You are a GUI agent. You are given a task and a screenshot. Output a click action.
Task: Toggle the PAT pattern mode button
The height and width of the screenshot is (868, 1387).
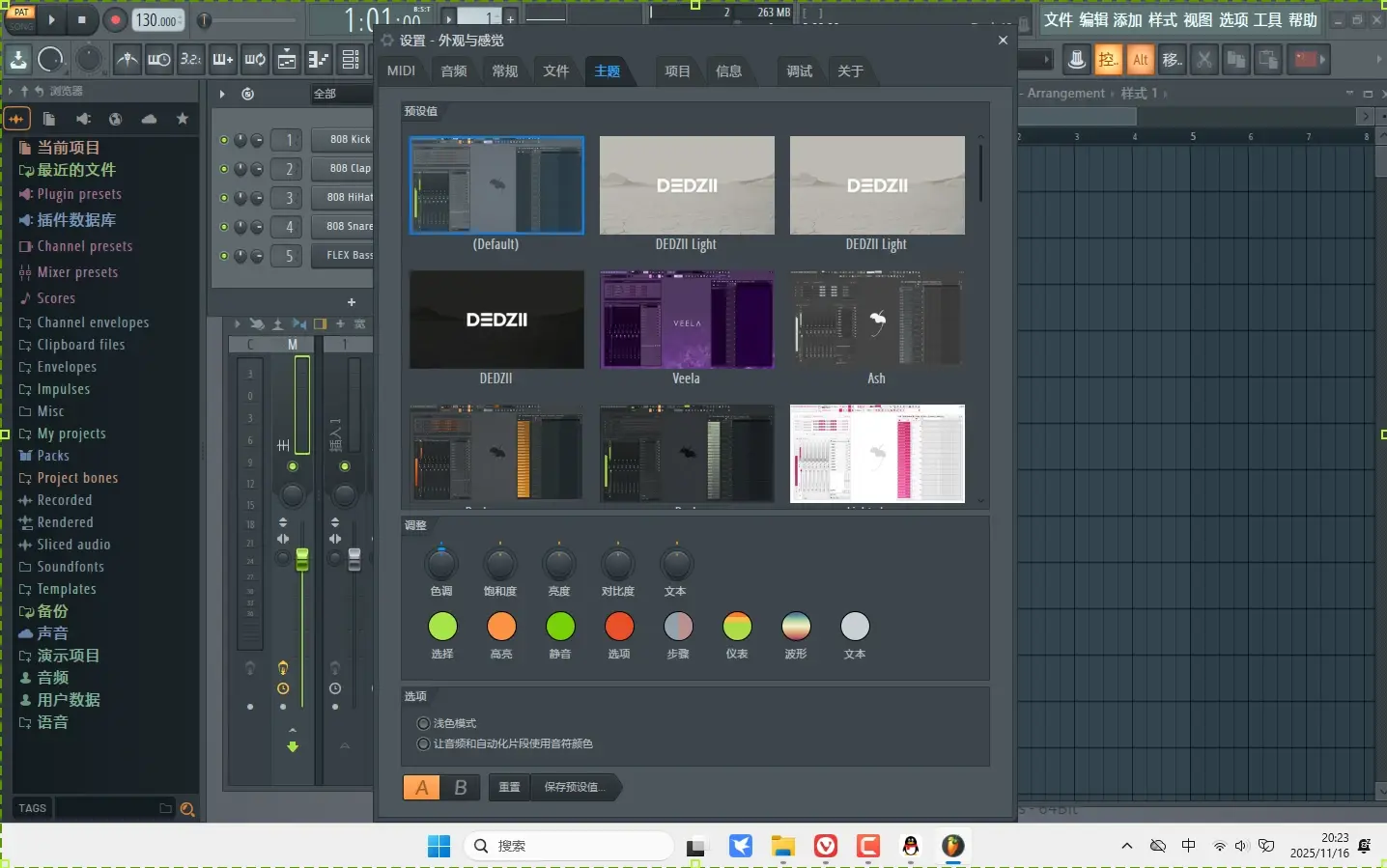point(21,12)
